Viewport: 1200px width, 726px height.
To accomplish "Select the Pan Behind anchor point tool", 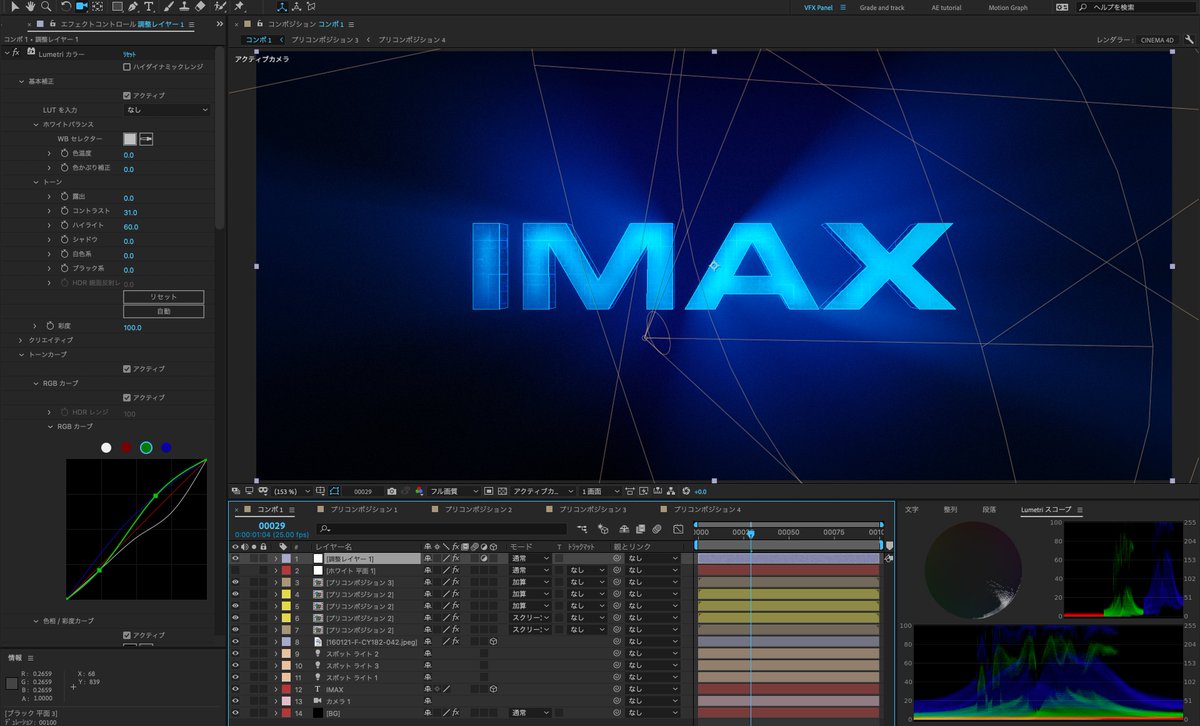I will tap(100, 7).
